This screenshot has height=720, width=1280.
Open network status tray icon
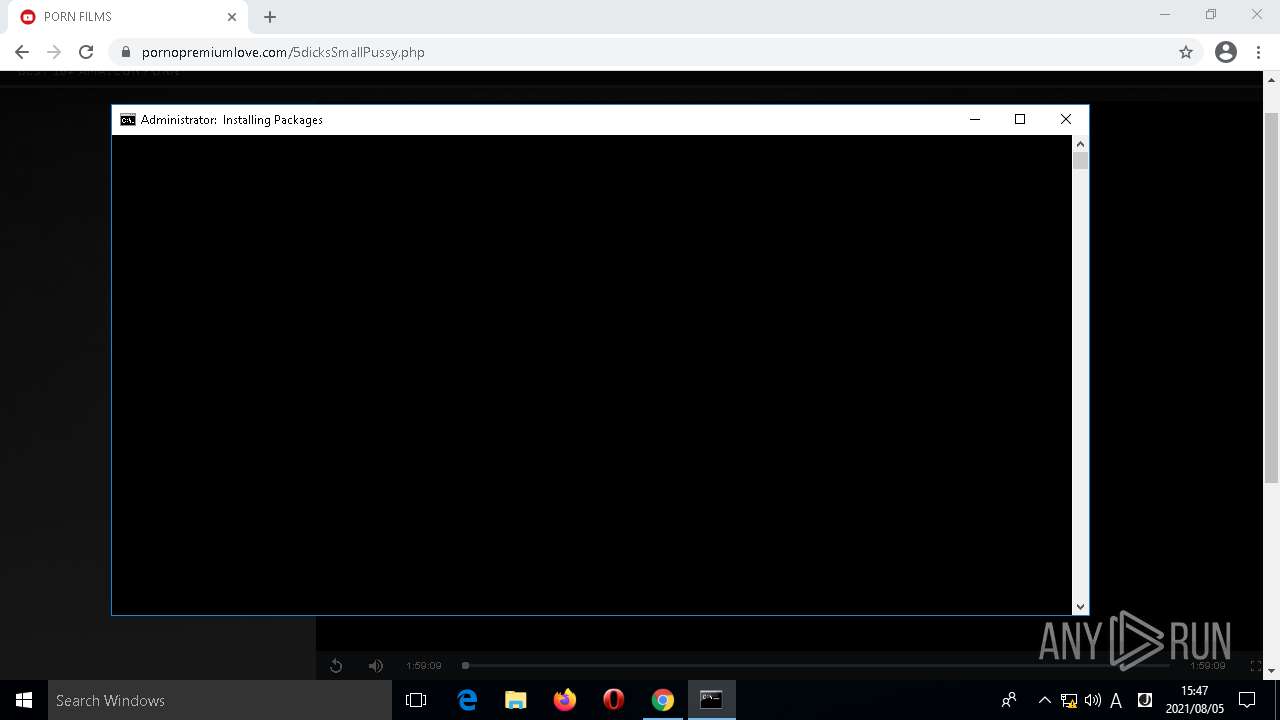[1069, 700]
